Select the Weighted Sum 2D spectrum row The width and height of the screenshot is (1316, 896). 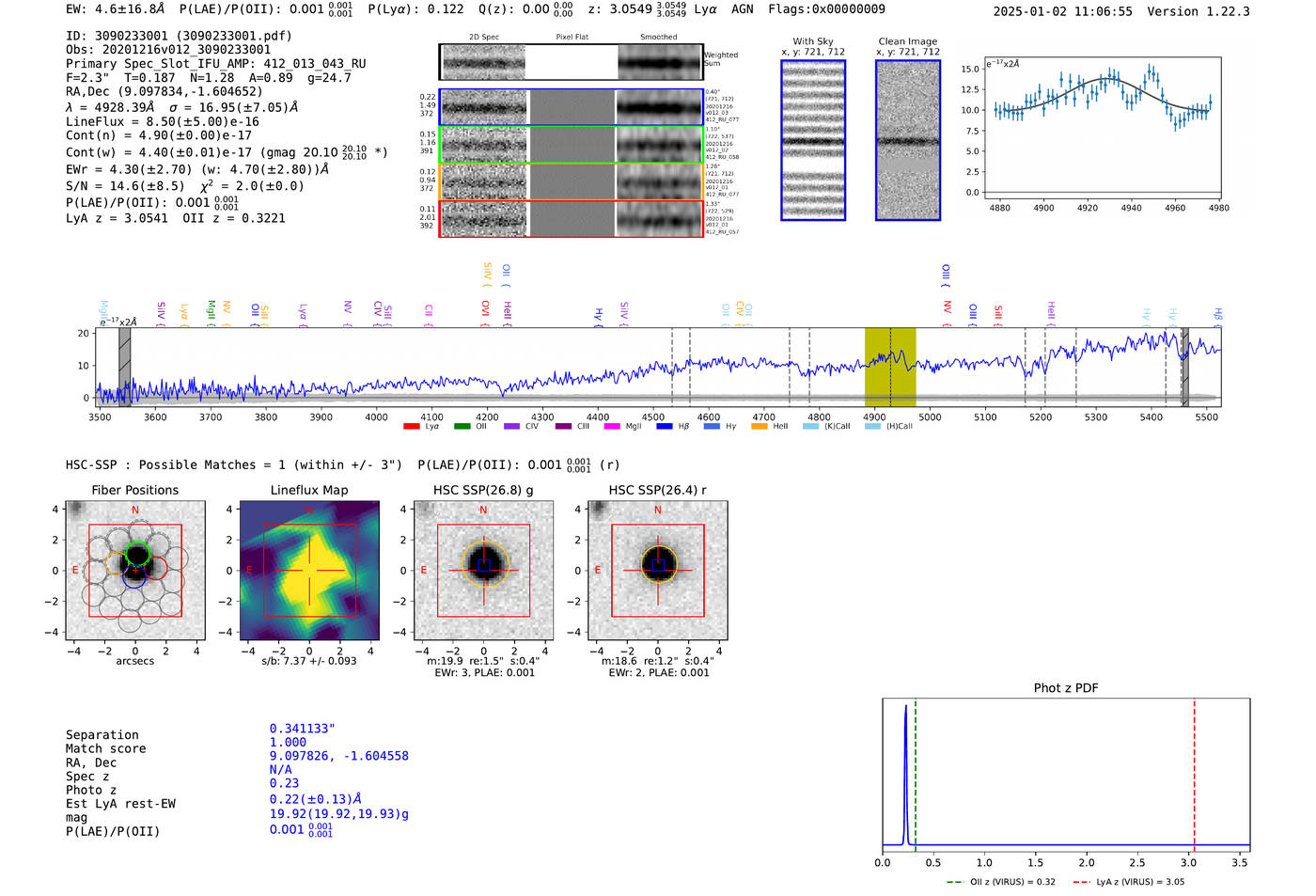[572, 62]
